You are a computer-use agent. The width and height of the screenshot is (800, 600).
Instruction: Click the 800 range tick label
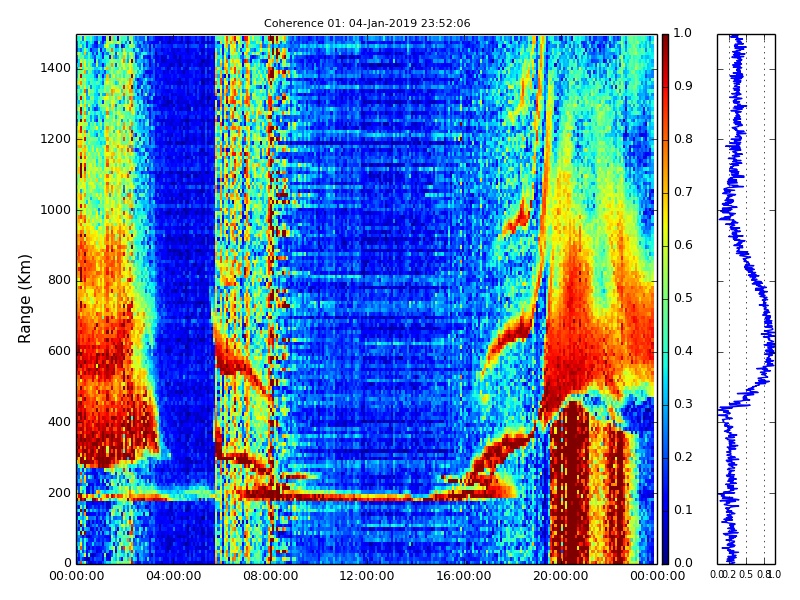pos(59,281)
